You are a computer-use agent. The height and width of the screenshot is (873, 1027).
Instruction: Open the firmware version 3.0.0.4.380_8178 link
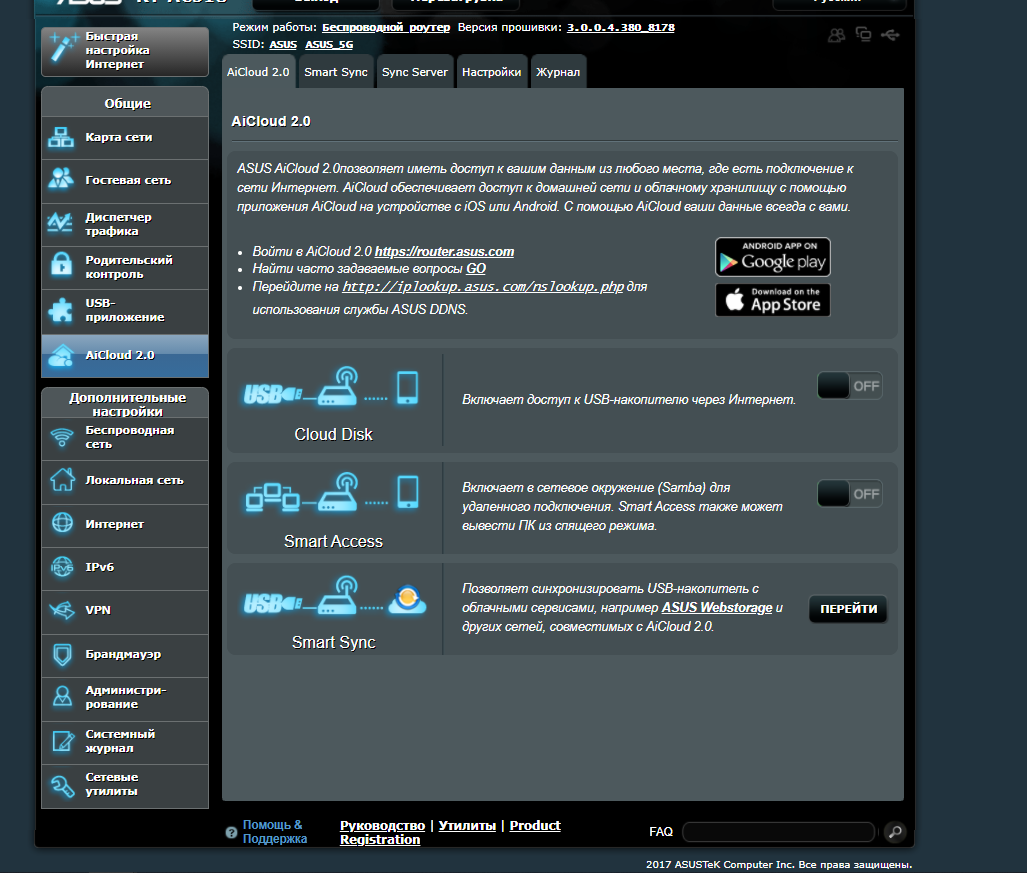pos(620,28)
